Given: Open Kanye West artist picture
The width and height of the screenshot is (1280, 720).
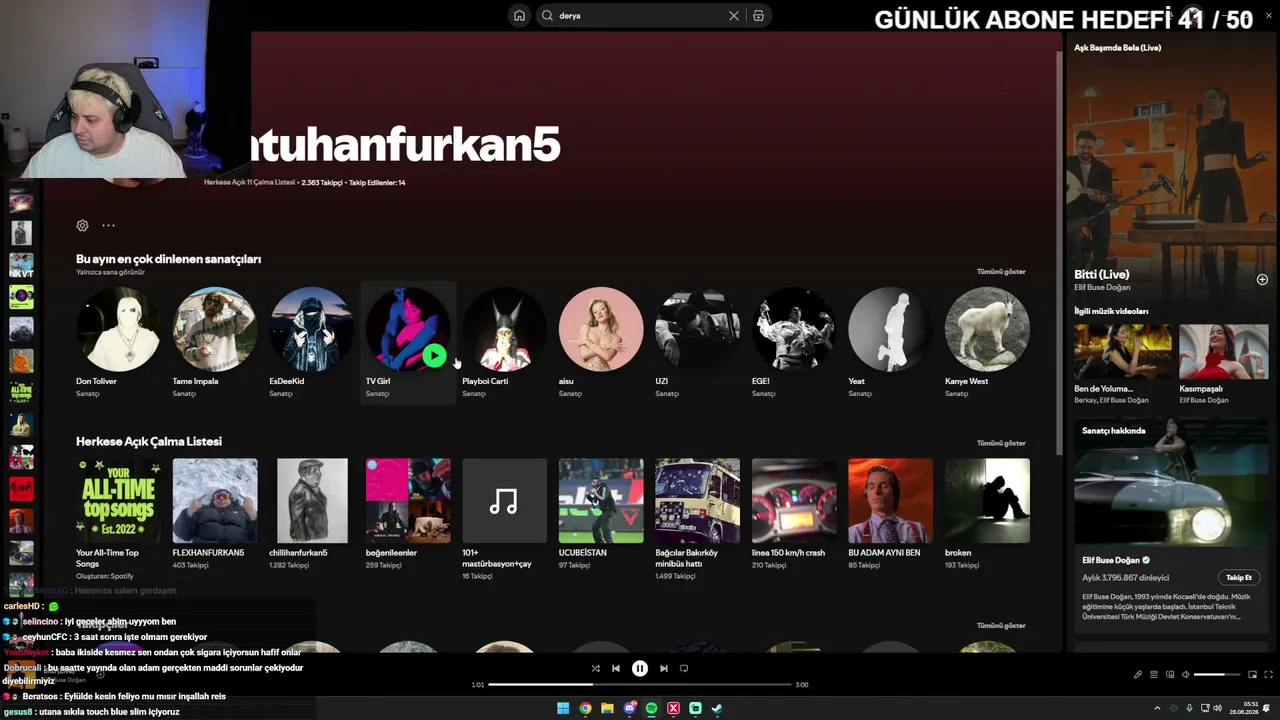Looking at the screenshot, I should coord(987,329).
